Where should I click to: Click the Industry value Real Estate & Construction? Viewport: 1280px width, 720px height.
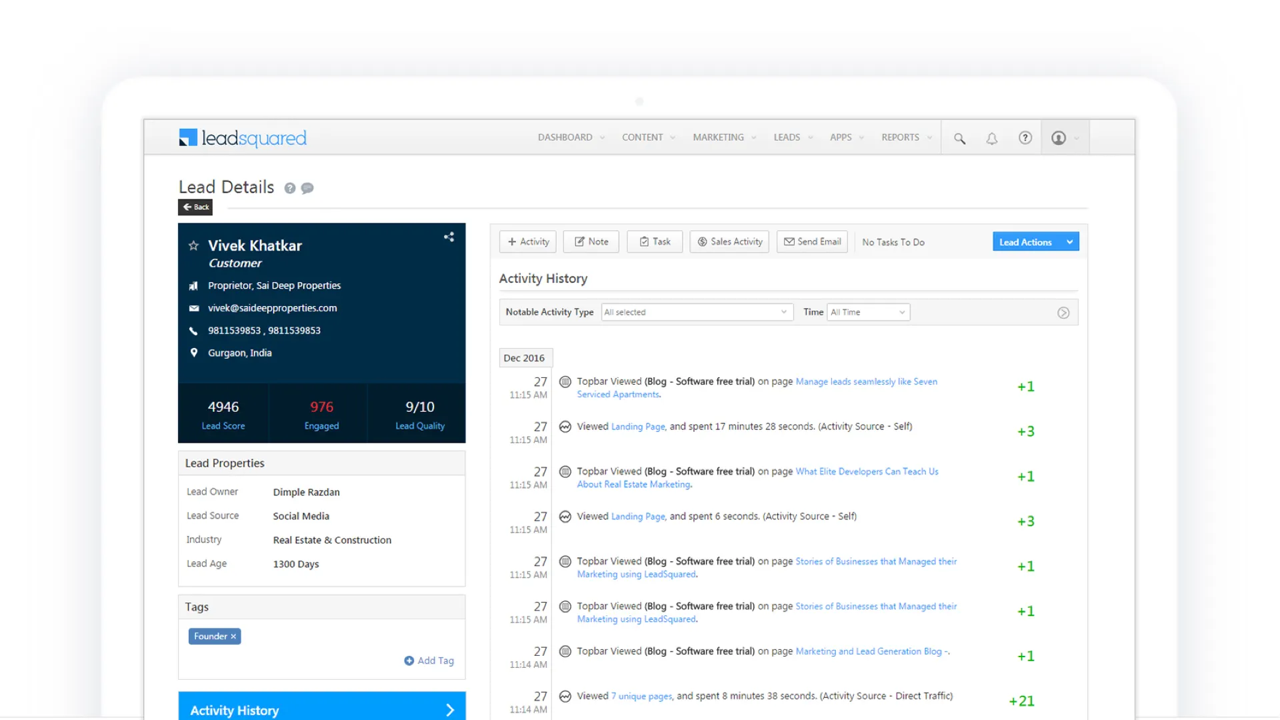[x=332, y=540]
